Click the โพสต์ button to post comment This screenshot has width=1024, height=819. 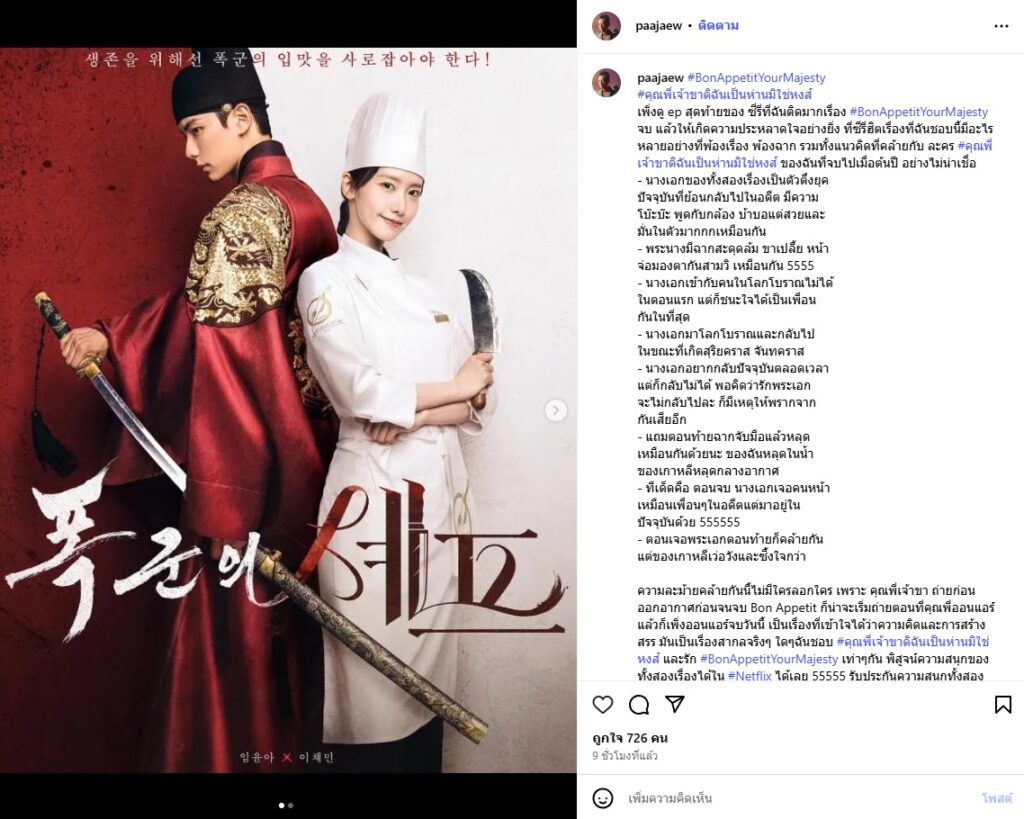tap(997, 798)
